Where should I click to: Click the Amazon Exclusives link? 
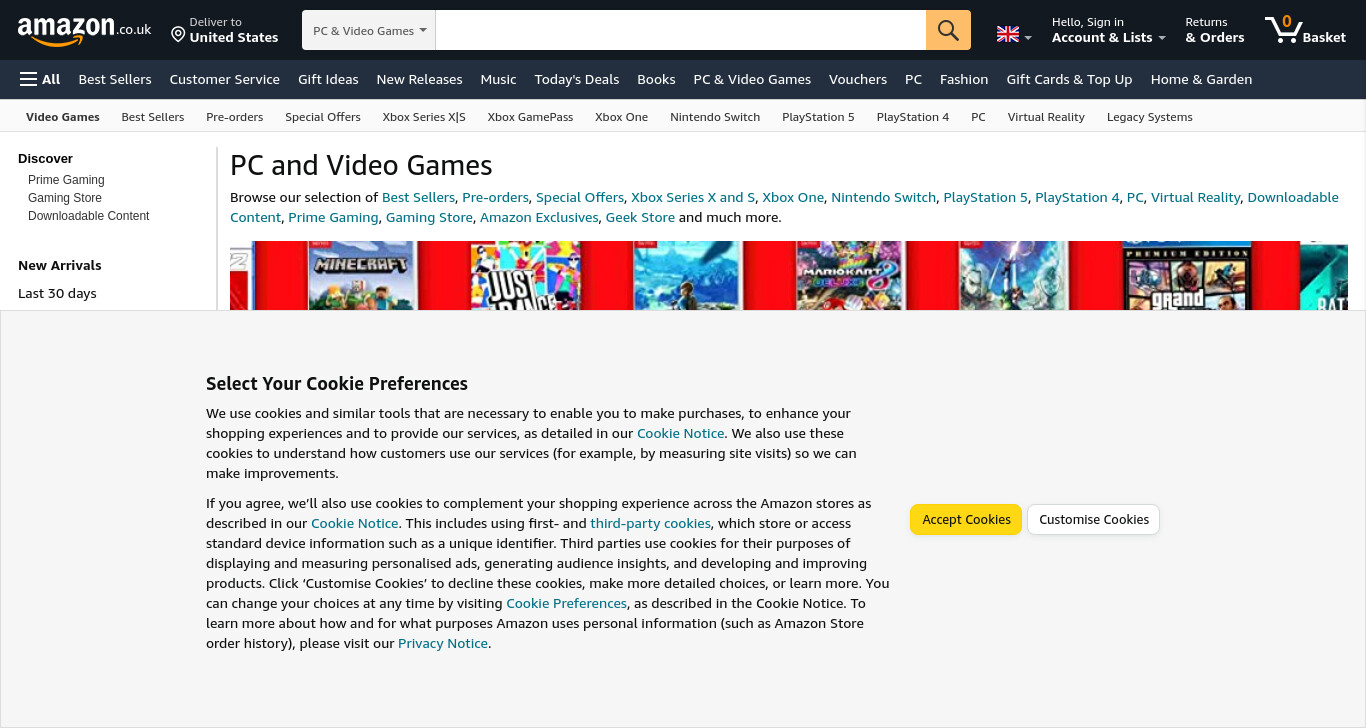[539, 217]
